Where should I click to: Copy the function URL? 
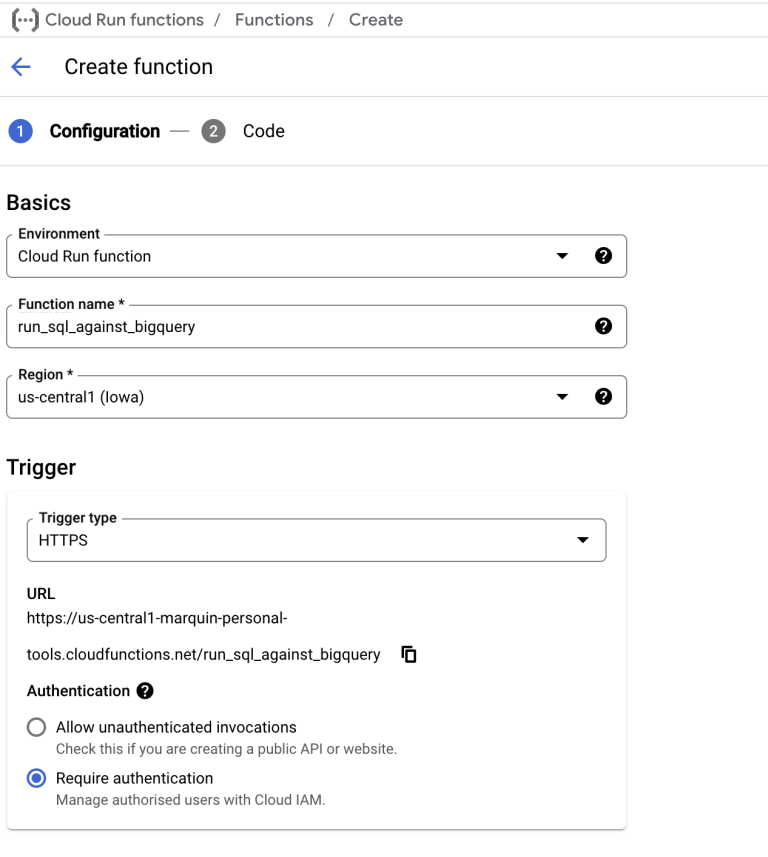(x=408, y=654)
